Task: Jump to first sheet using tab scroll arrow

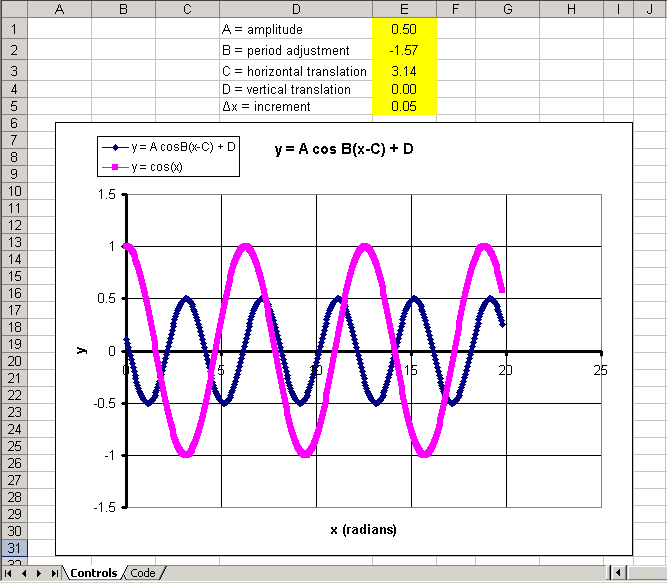Action: coord(10,573)
